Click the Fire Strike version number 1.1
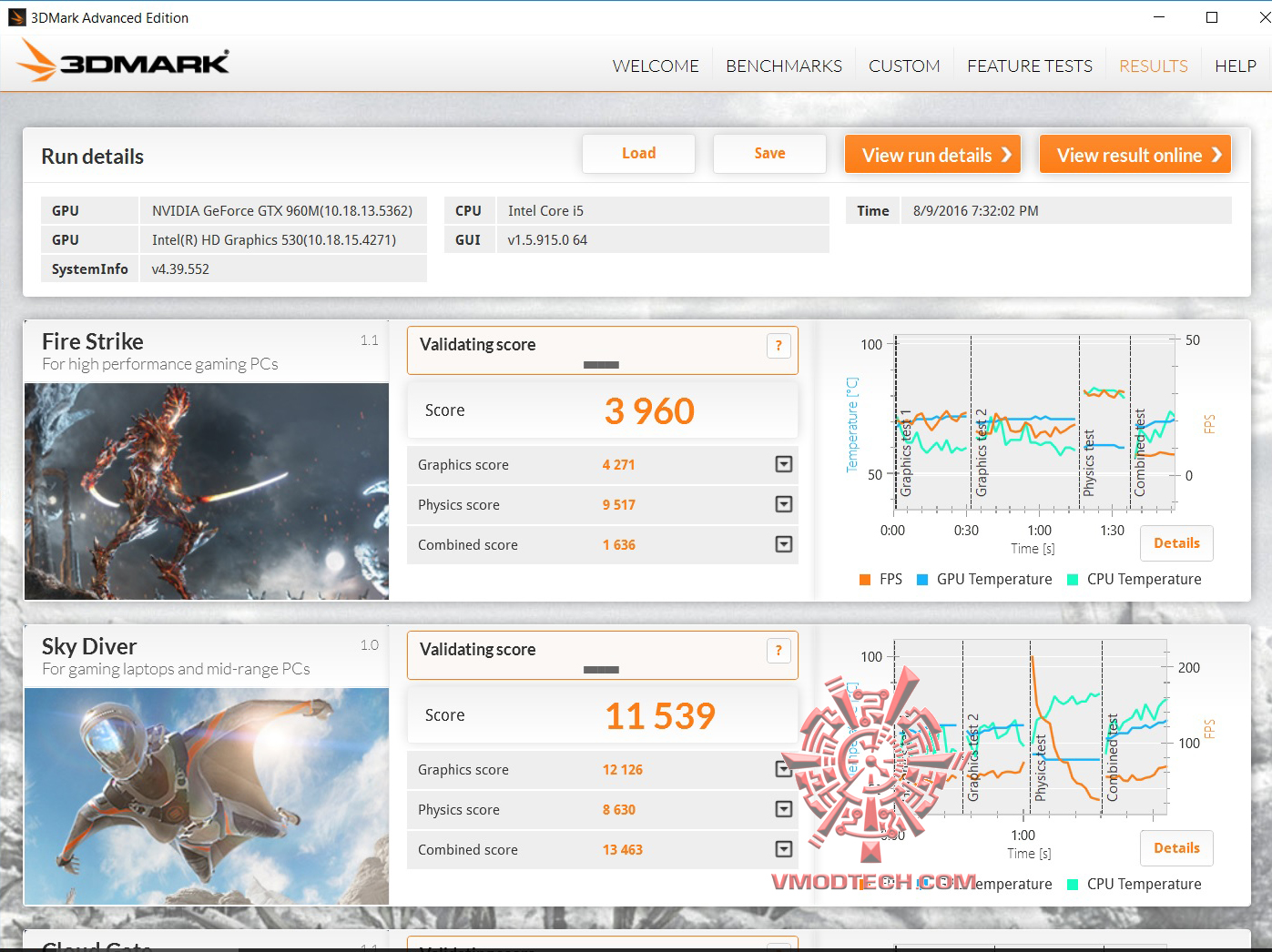 (x=369, y=340)
